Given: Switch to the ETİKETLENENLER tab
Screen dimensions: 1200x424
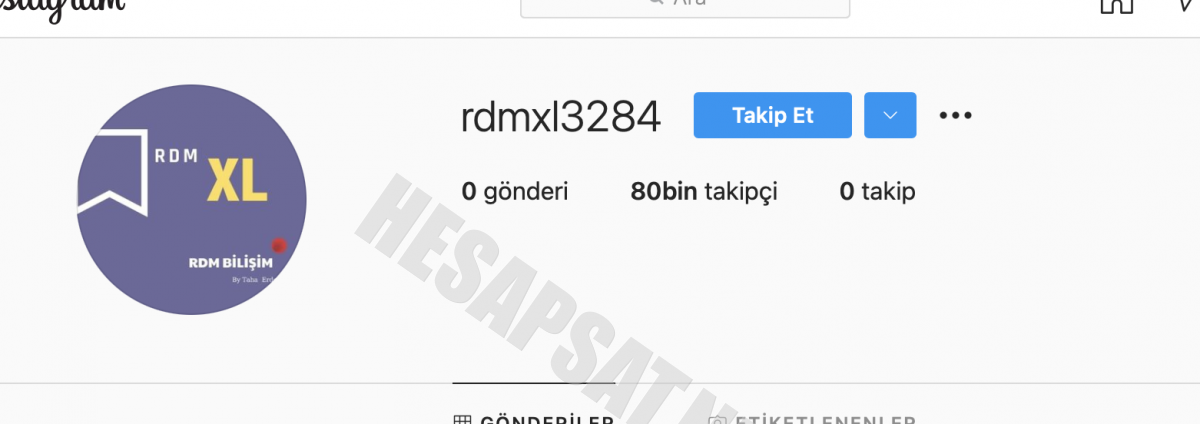Looking at the screenshot, I should pos(812,418).
